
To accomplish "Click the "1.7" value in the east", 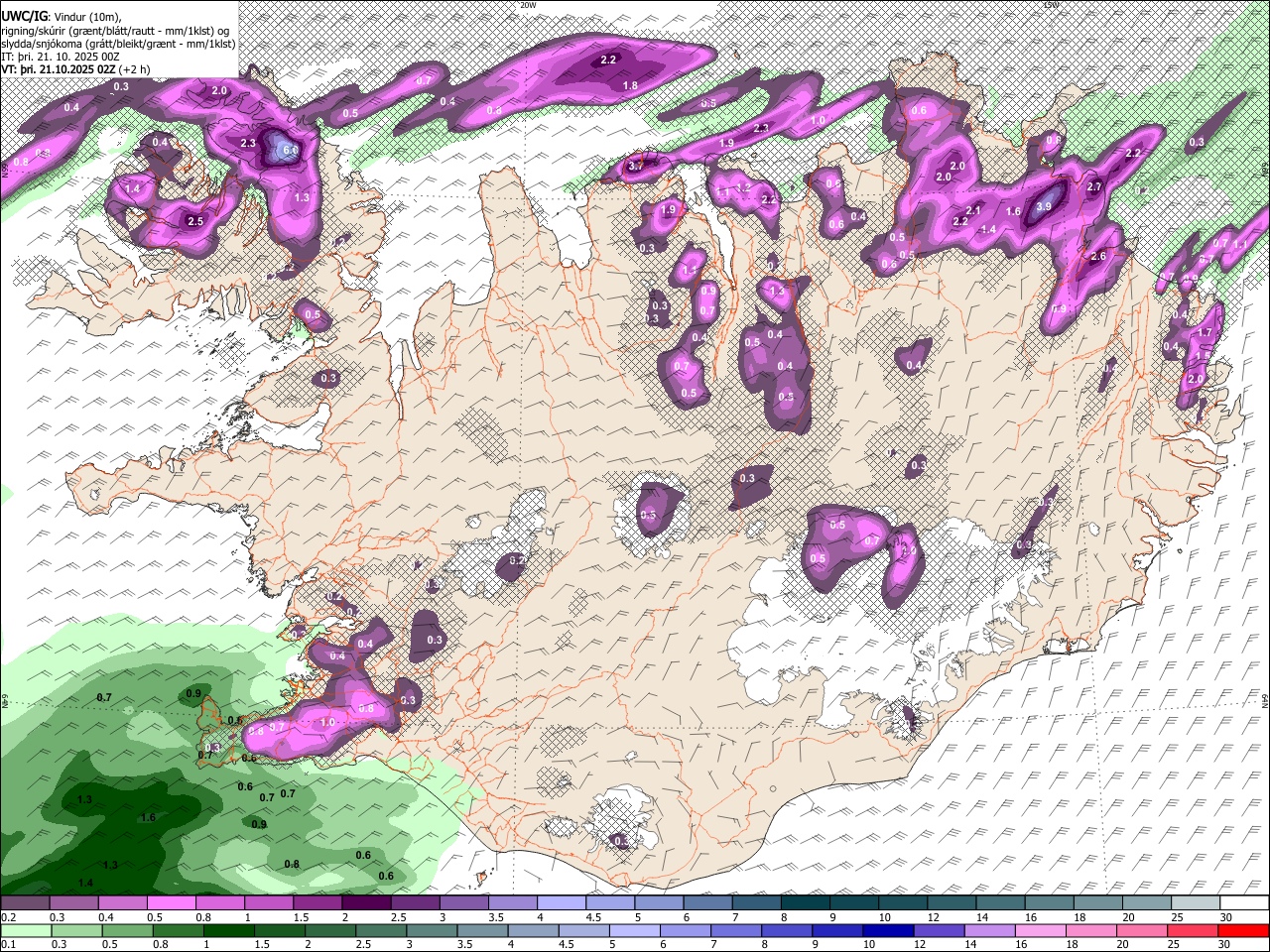I will 1206,332.
